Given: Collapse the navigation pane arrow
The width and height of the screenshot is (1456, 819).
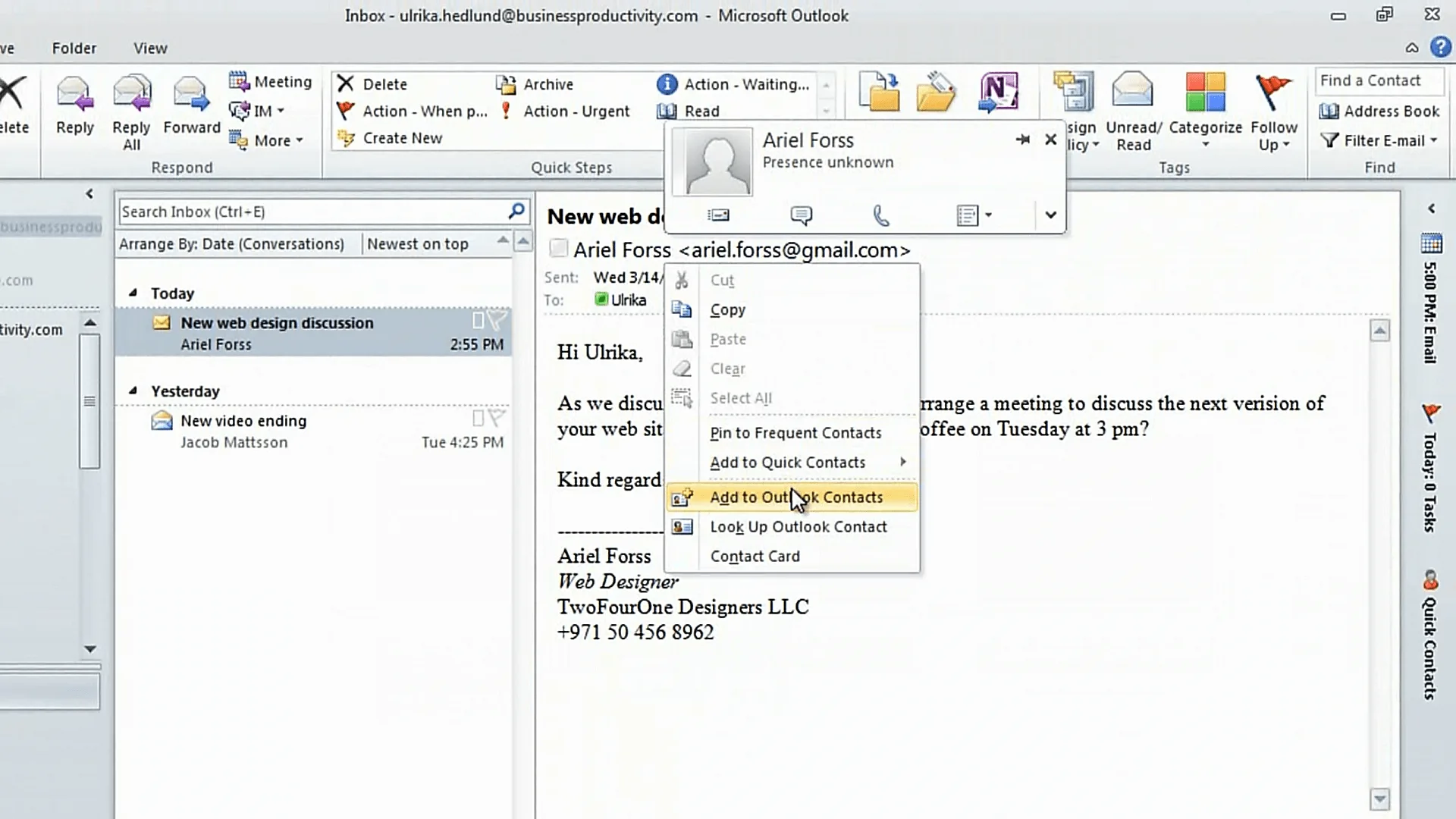Looking at the screenshot, I should tap(89, 194).
